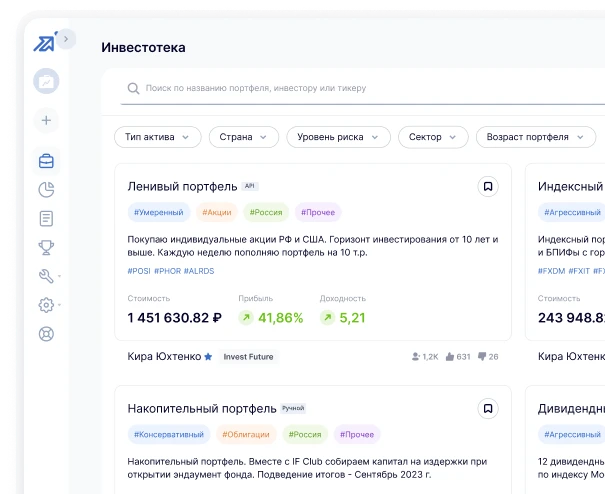Expand the small arrow beside wrench icon
Viewport: 605px width, 494px height.
point(59,276)
